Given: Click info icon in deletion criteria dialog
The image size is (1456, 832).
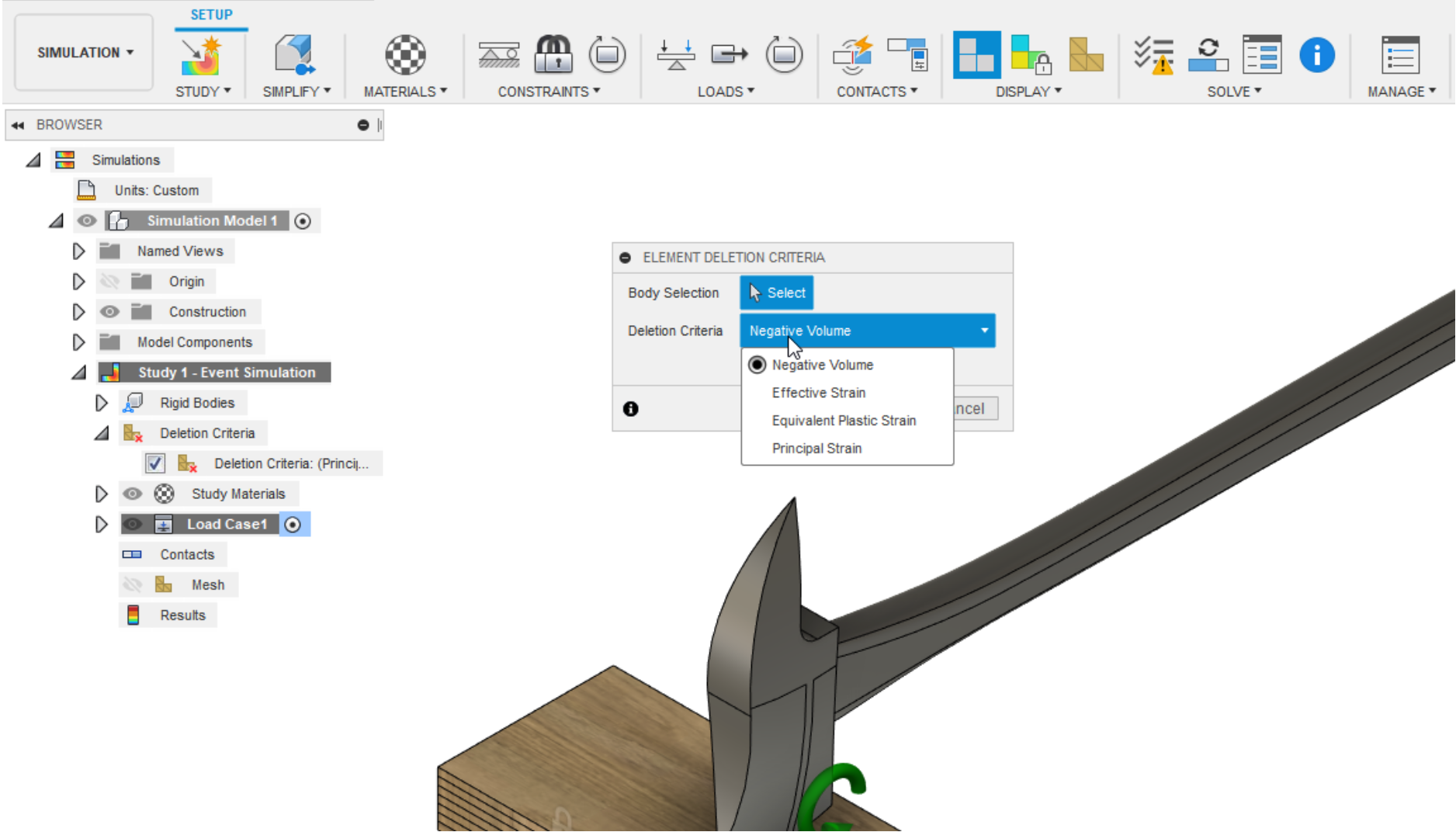Looking at the screenshot, I should [630, 409].
